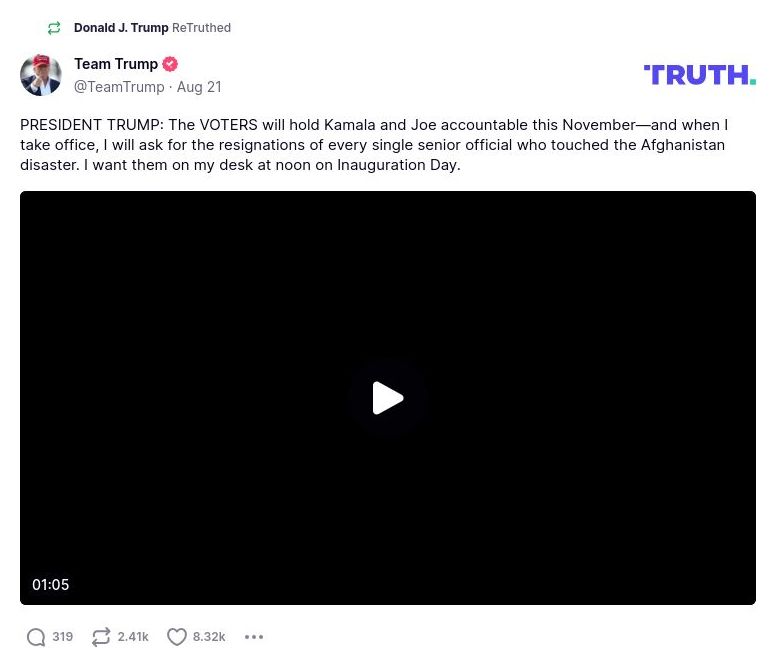The height and width of the screenshot is (668, 777).
Task: Click the reply speech bubble icon
Action: point(36,637)
